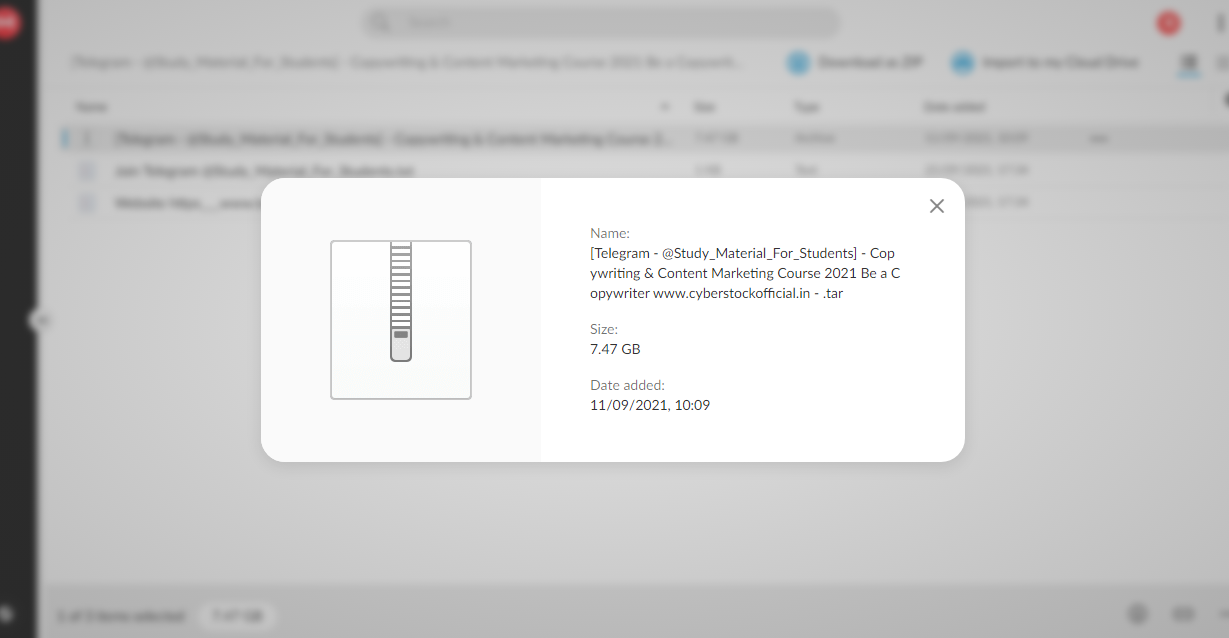
Task: Click the Name column header
Action: click(91, 106)
